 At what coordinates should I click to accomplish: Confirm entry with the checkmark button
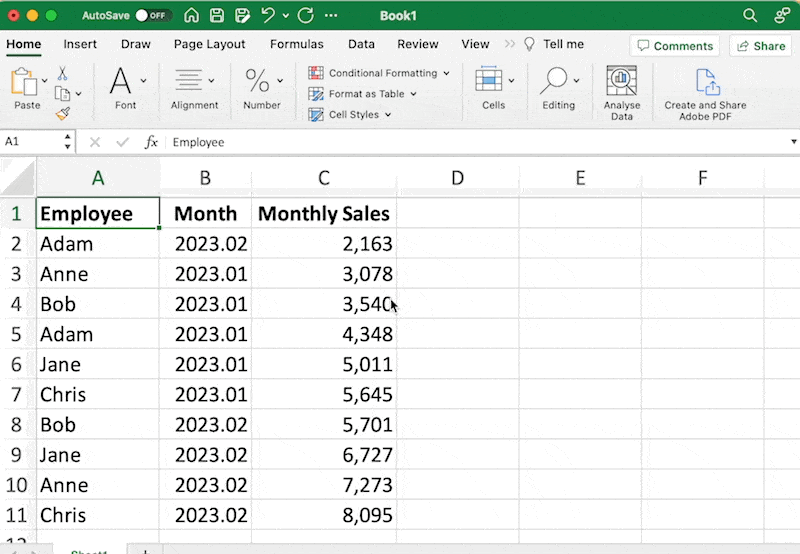(122, 142)
